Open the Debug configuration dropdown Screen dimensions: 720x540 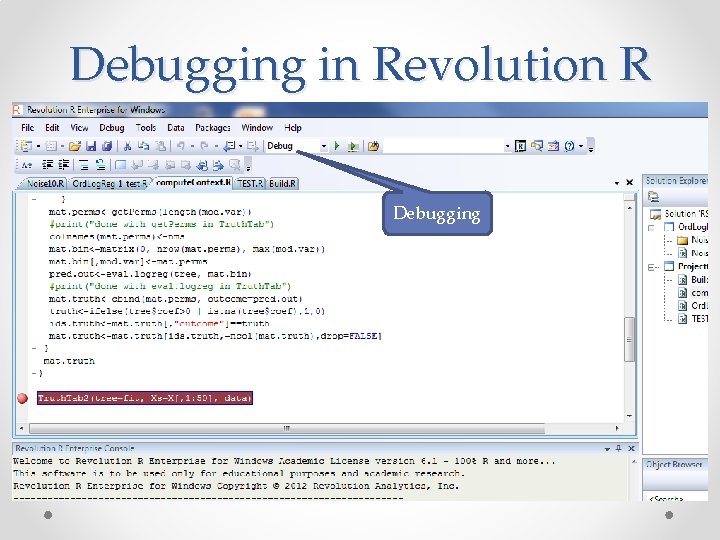[x=323, y=146]
